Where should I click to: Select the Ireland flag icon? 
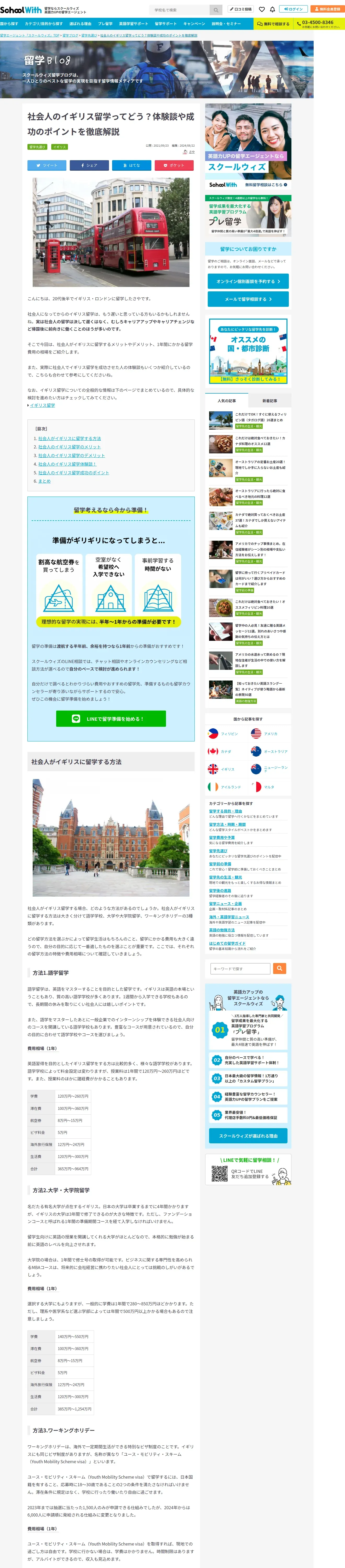pyautogui.click(x=213, y=787)
